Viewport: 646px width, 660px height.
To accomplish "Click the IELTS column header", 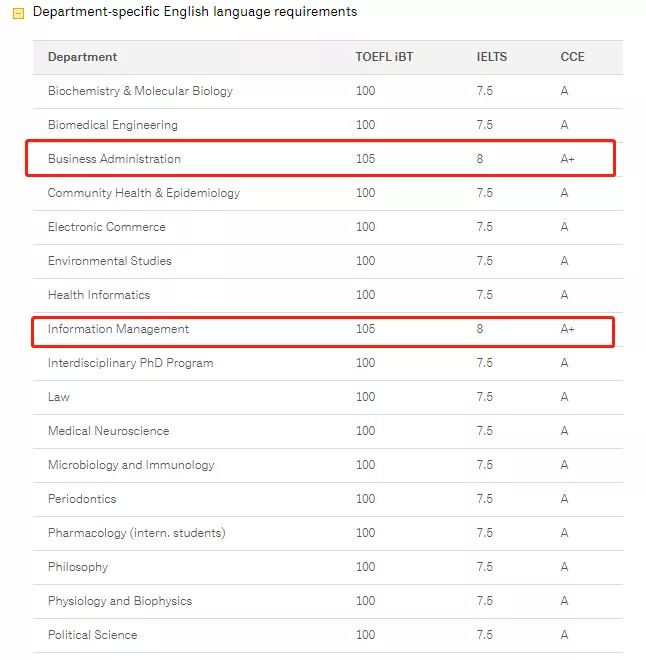I will pyautogui.click(x=491, y=57).
